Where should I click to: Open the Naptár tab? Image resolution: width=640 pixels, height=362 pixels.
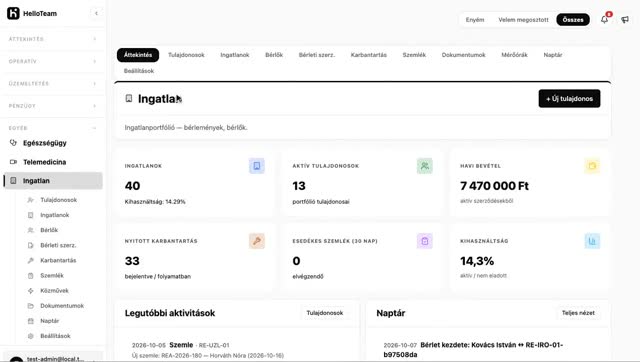553,55
